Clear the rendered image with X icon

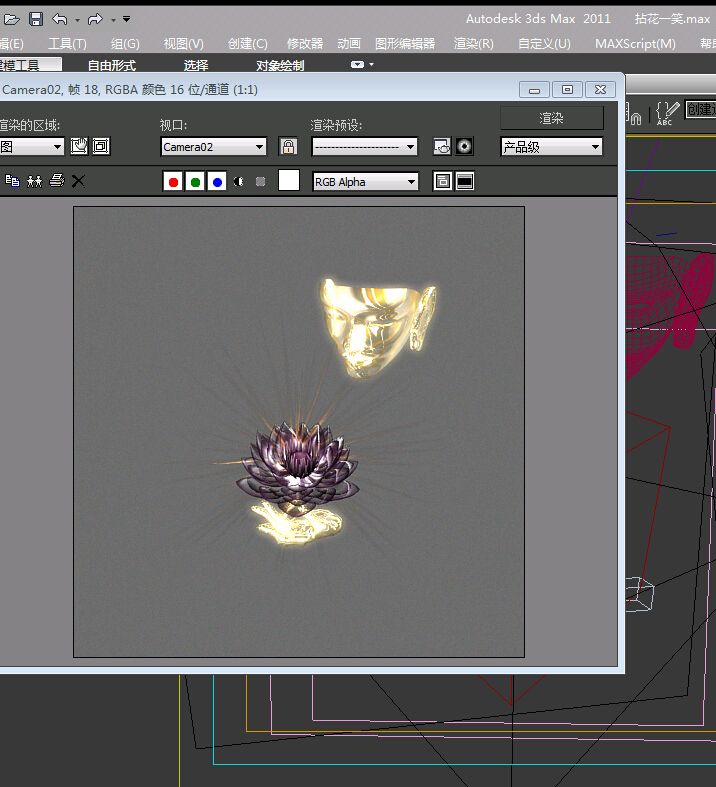click(x=79, y=181)
